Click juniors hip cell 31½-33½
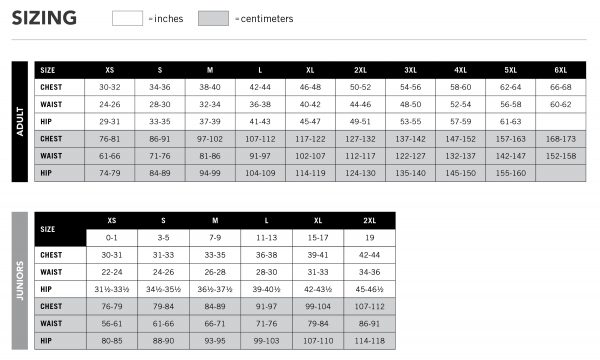Screen dimensions: 600x360 [112, 290]
